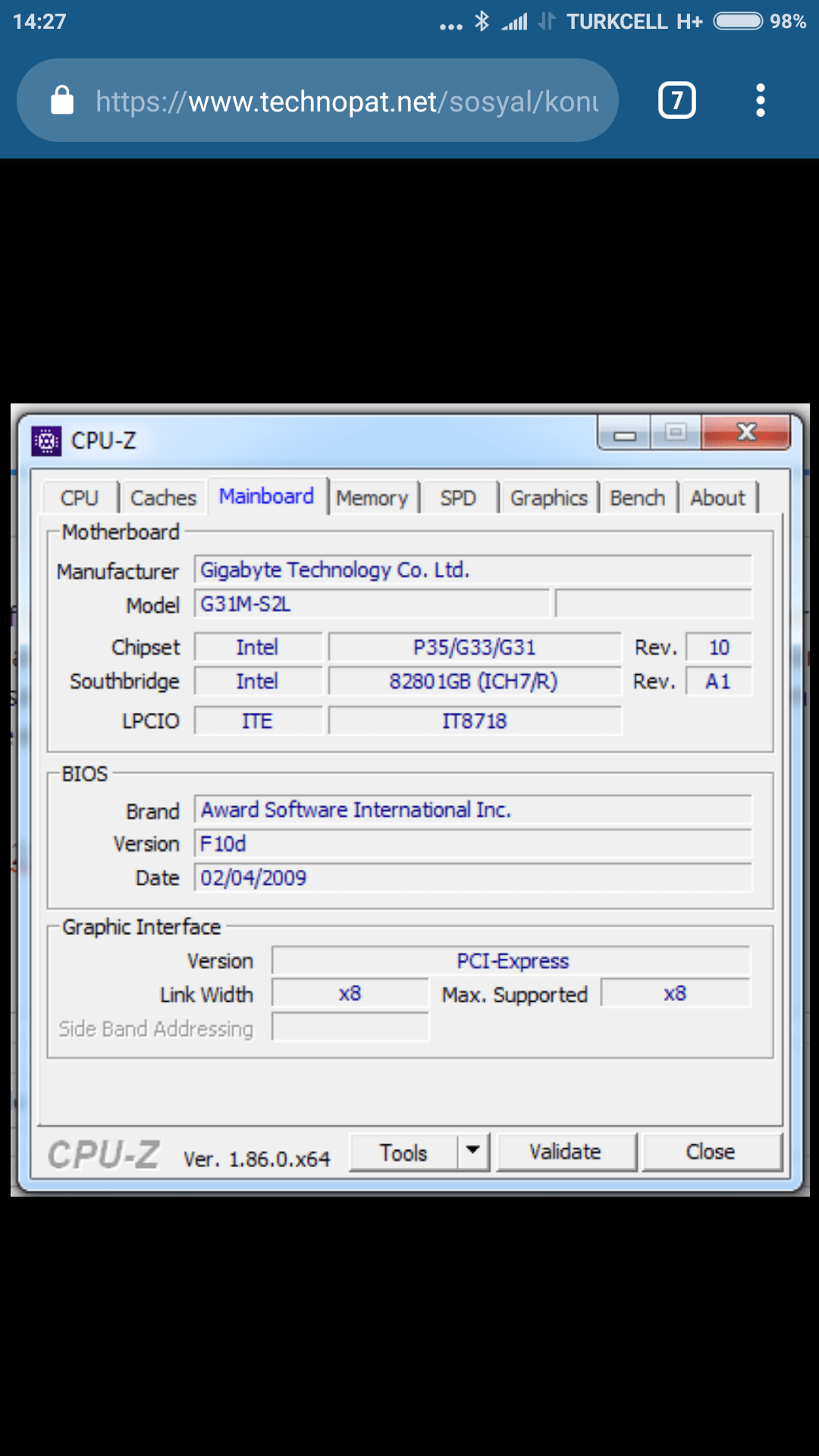Tap the battery indicator in status bar
819x1456 pixels.
click(x=739, y=20)
